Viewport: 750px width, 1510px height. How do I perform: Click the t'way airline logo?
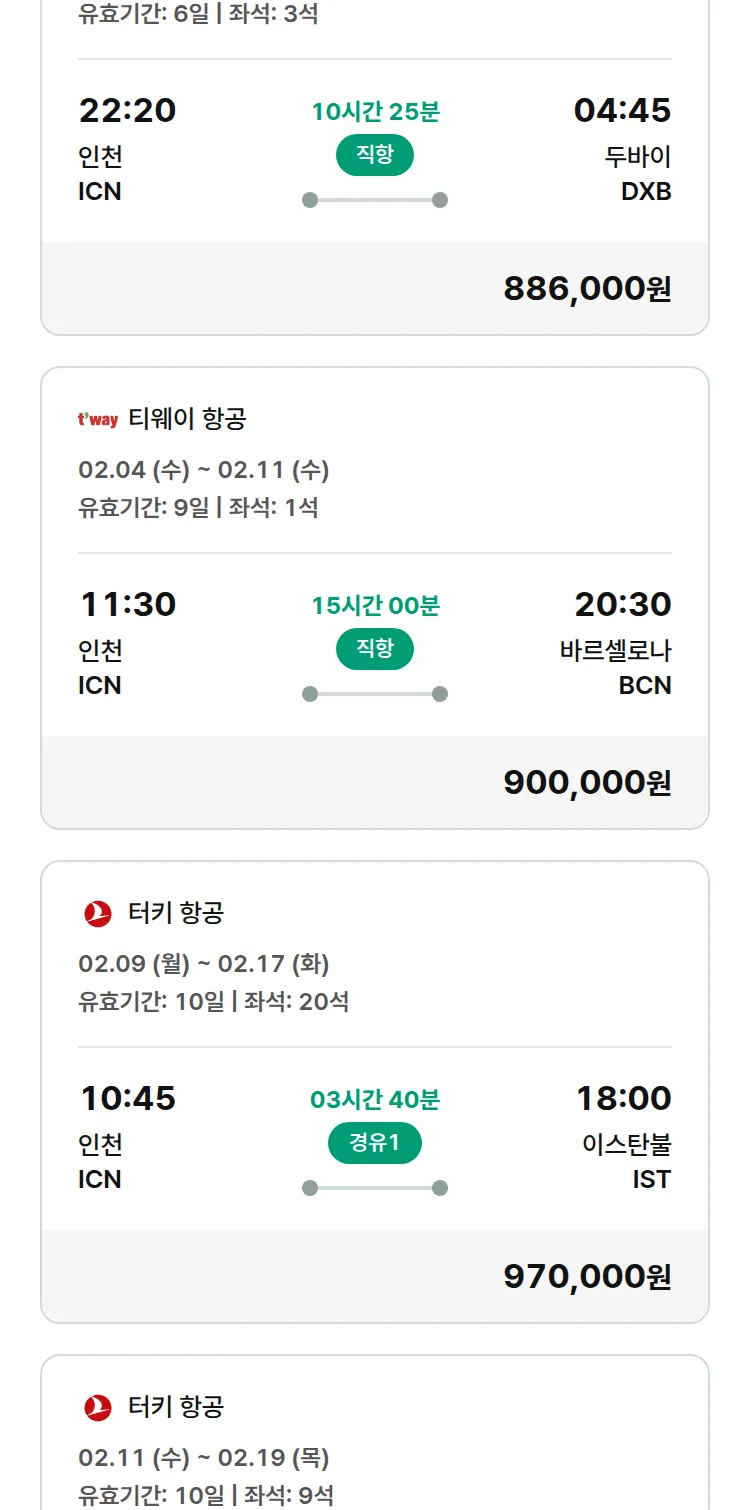pos(98,420)
